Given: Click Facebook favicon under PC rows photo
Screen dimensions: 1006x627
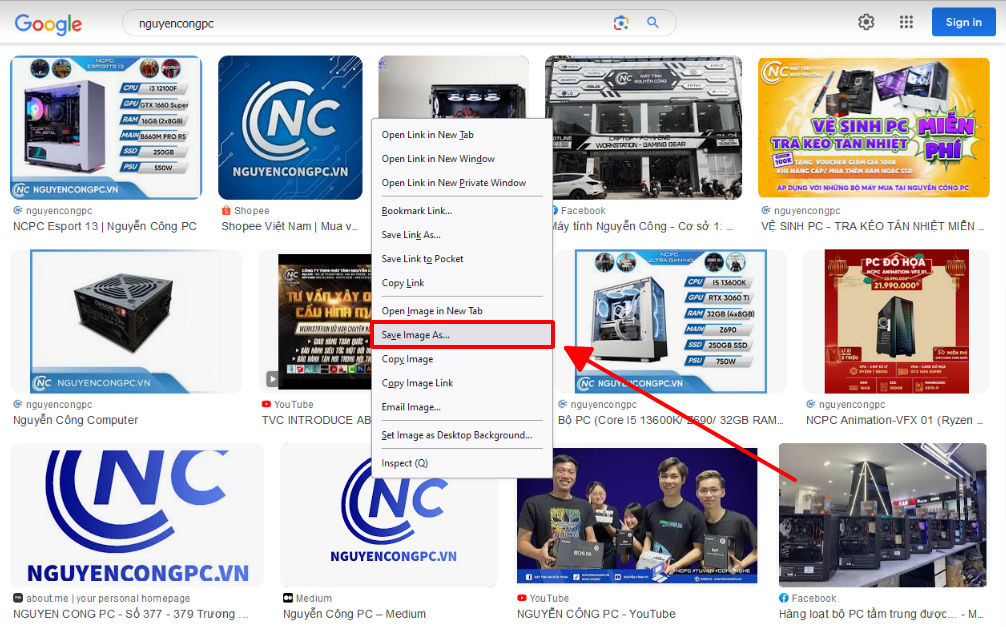Looking at the screenshot, I should (783, 598).
